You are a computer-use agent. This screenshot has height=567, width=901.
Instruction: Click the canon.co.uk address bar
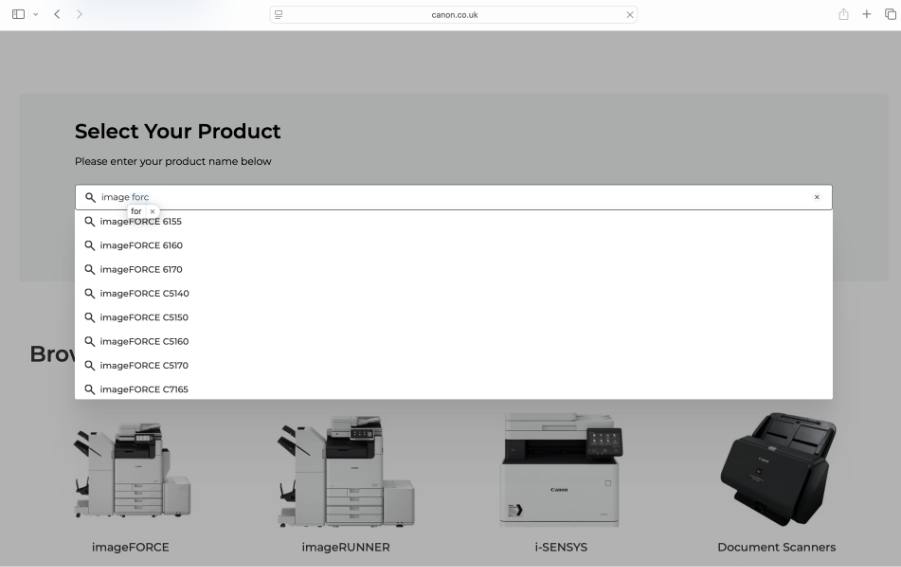[x=454, y=15]
